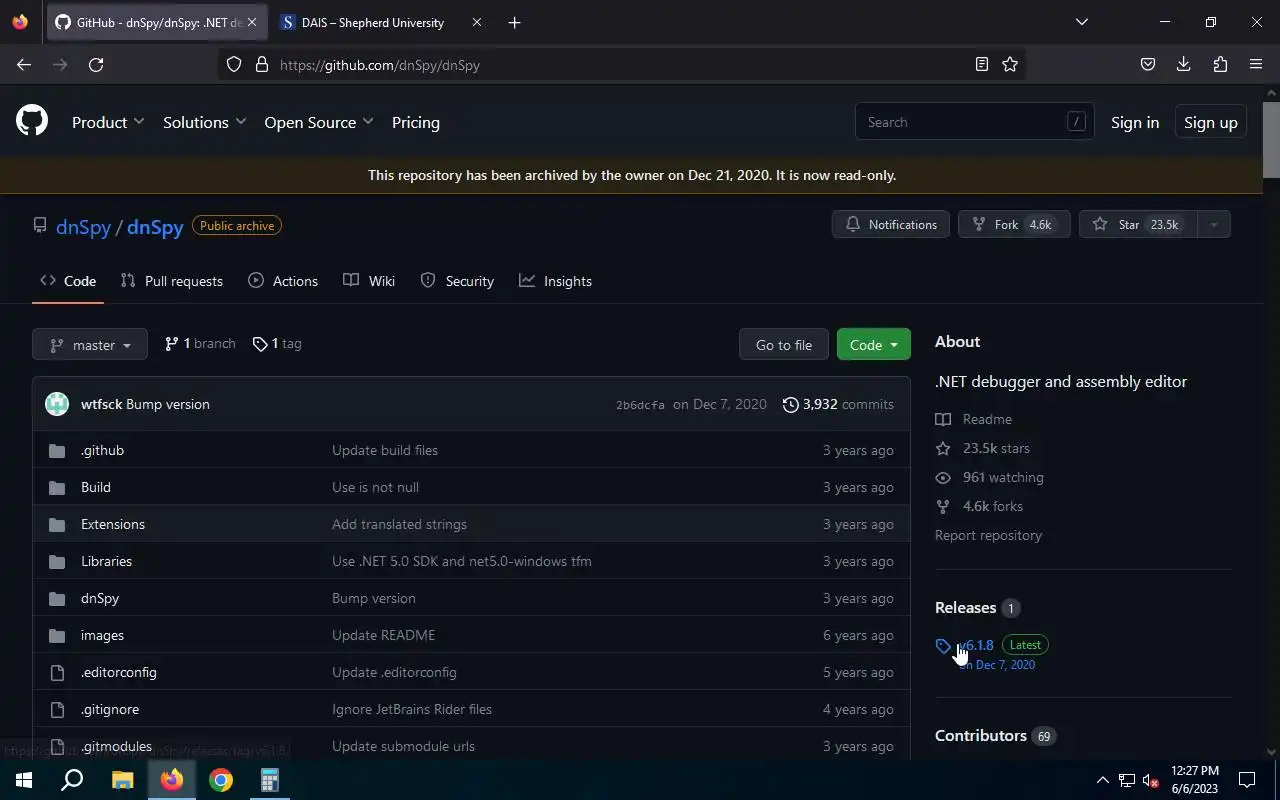Click the 'Update README' commit message
1280x800 pixels.
[383, 635]
